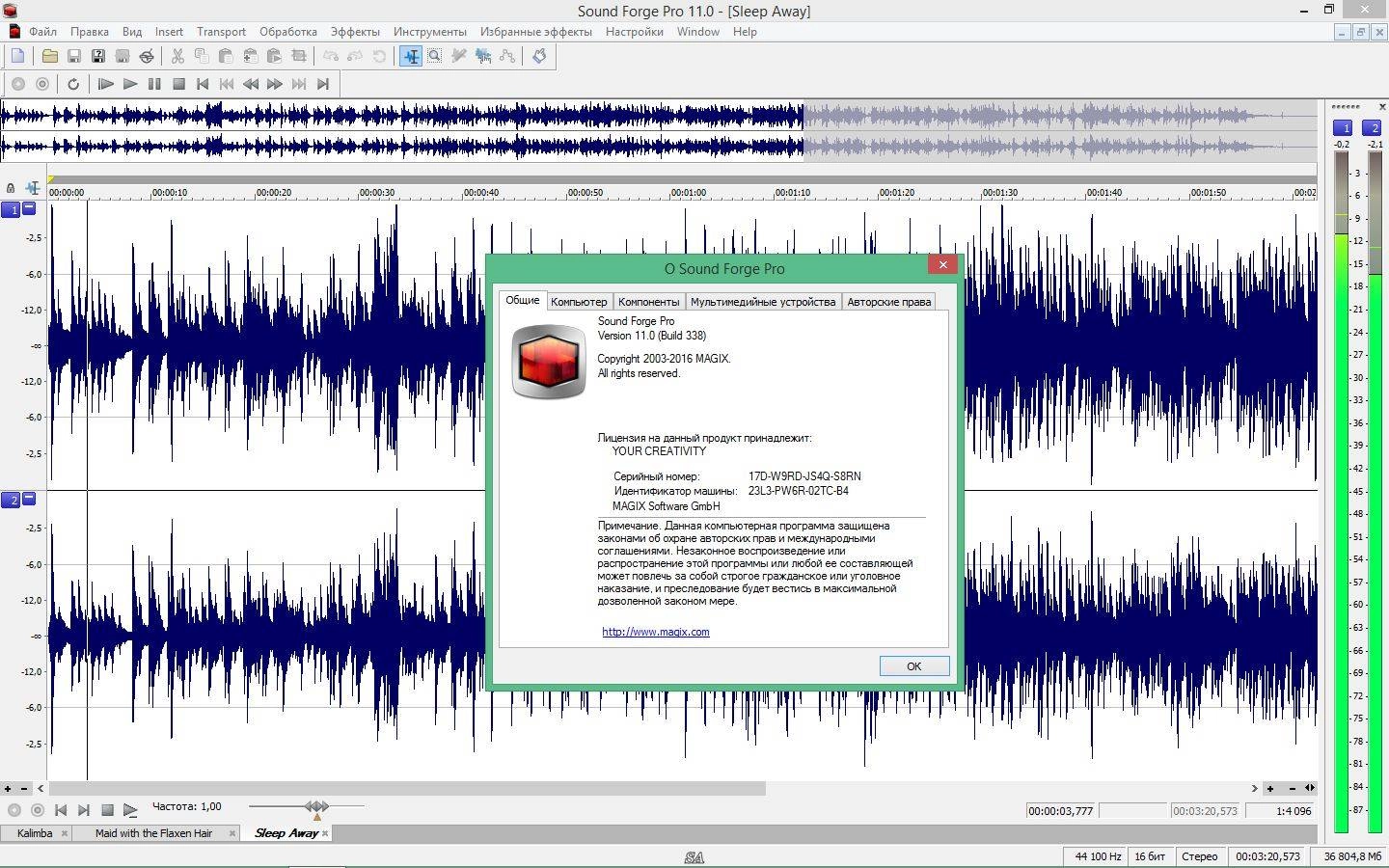Screen dimensions: 1389x868
Task: Click the time zoom-in plus button at bottom right
Action: pyautogui.click(x=1269, y=789)
